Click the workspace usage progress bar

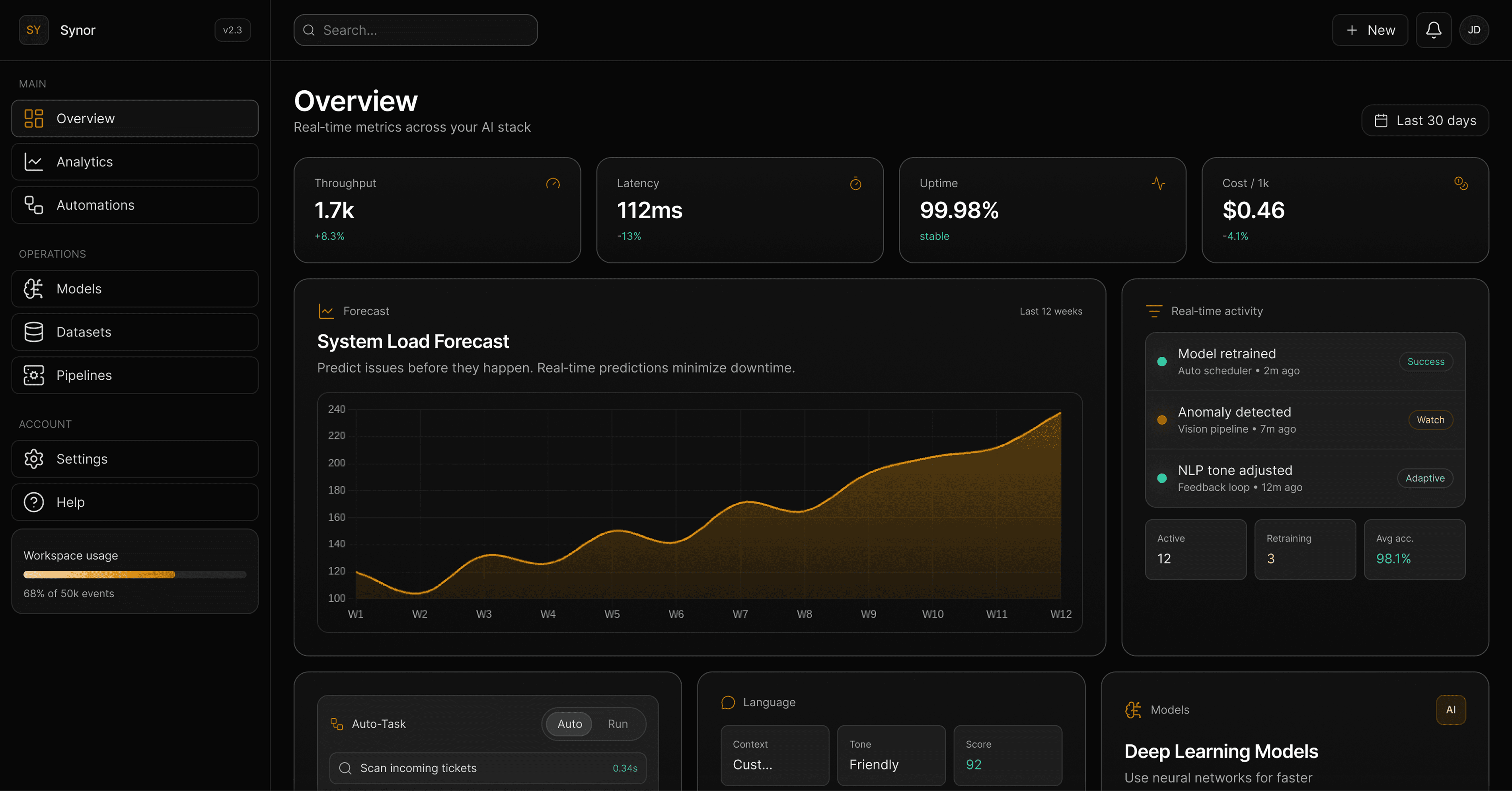(134, 575)
